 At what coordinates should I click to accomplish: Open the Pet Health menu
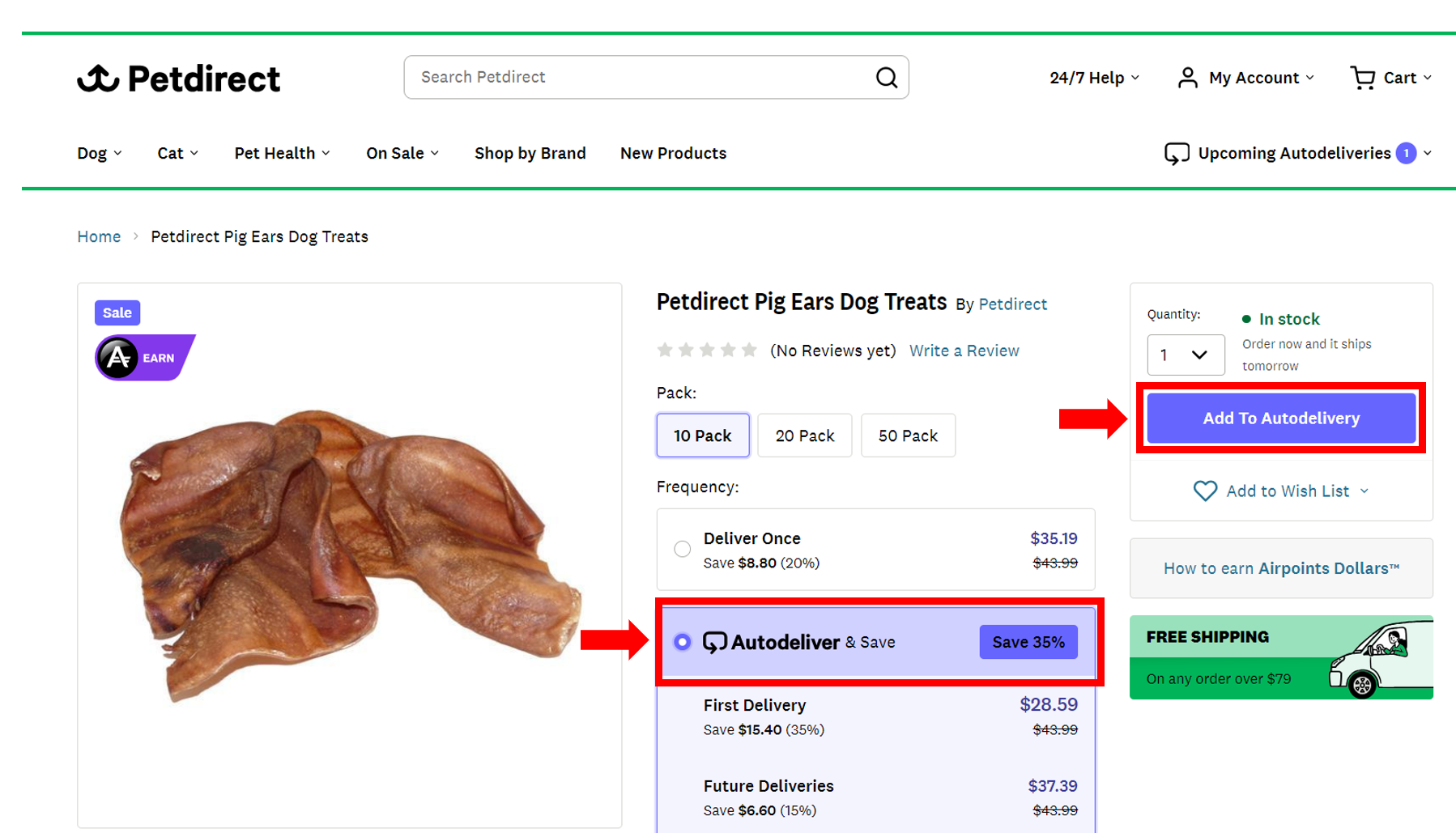pos(283,153)
